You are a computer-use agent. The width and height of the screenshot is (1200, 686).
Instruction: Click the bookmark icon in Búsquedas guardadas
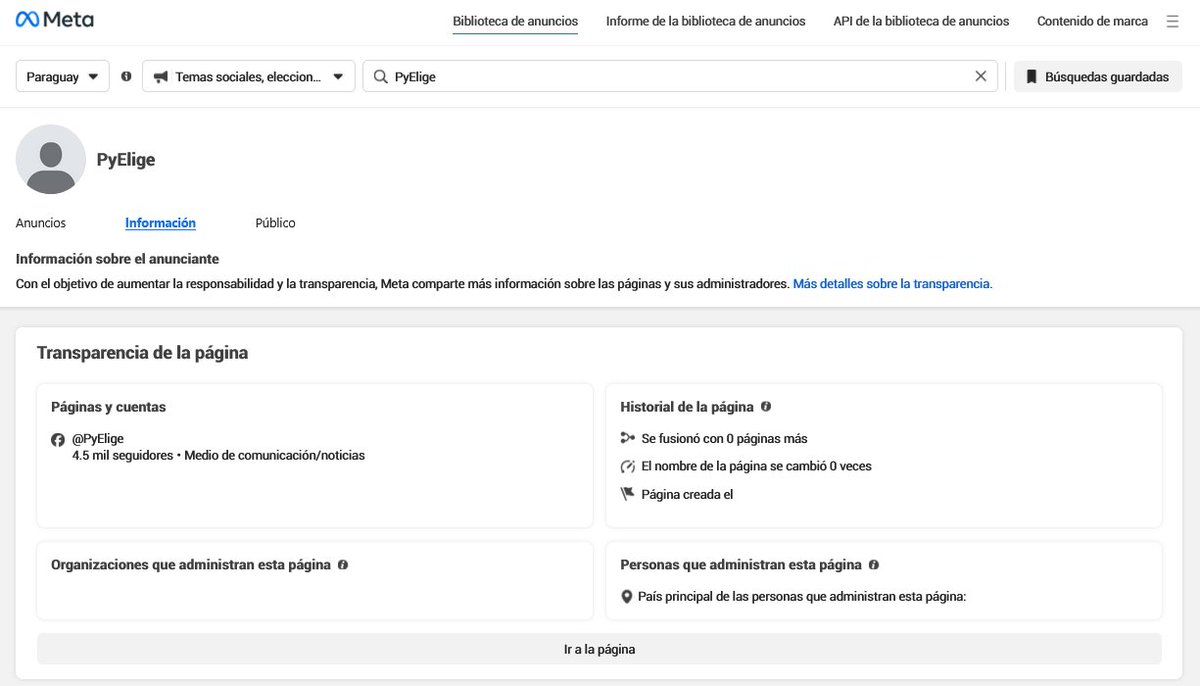1032,76
